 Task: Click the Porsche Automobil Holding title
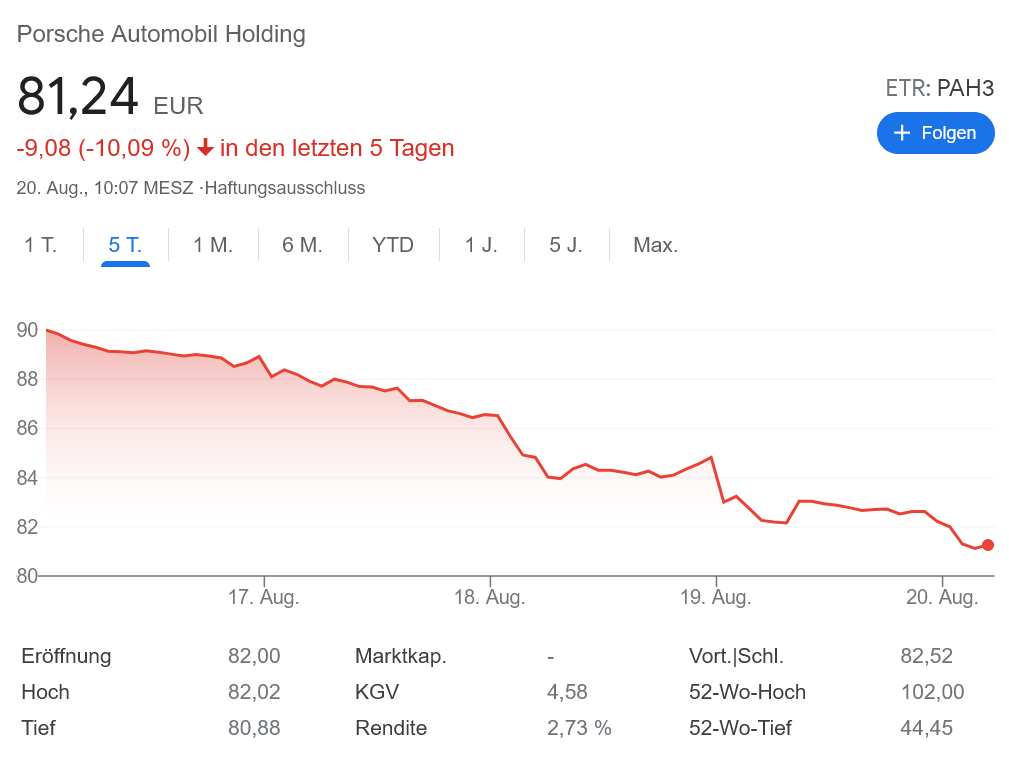click(x=162, y=34)
